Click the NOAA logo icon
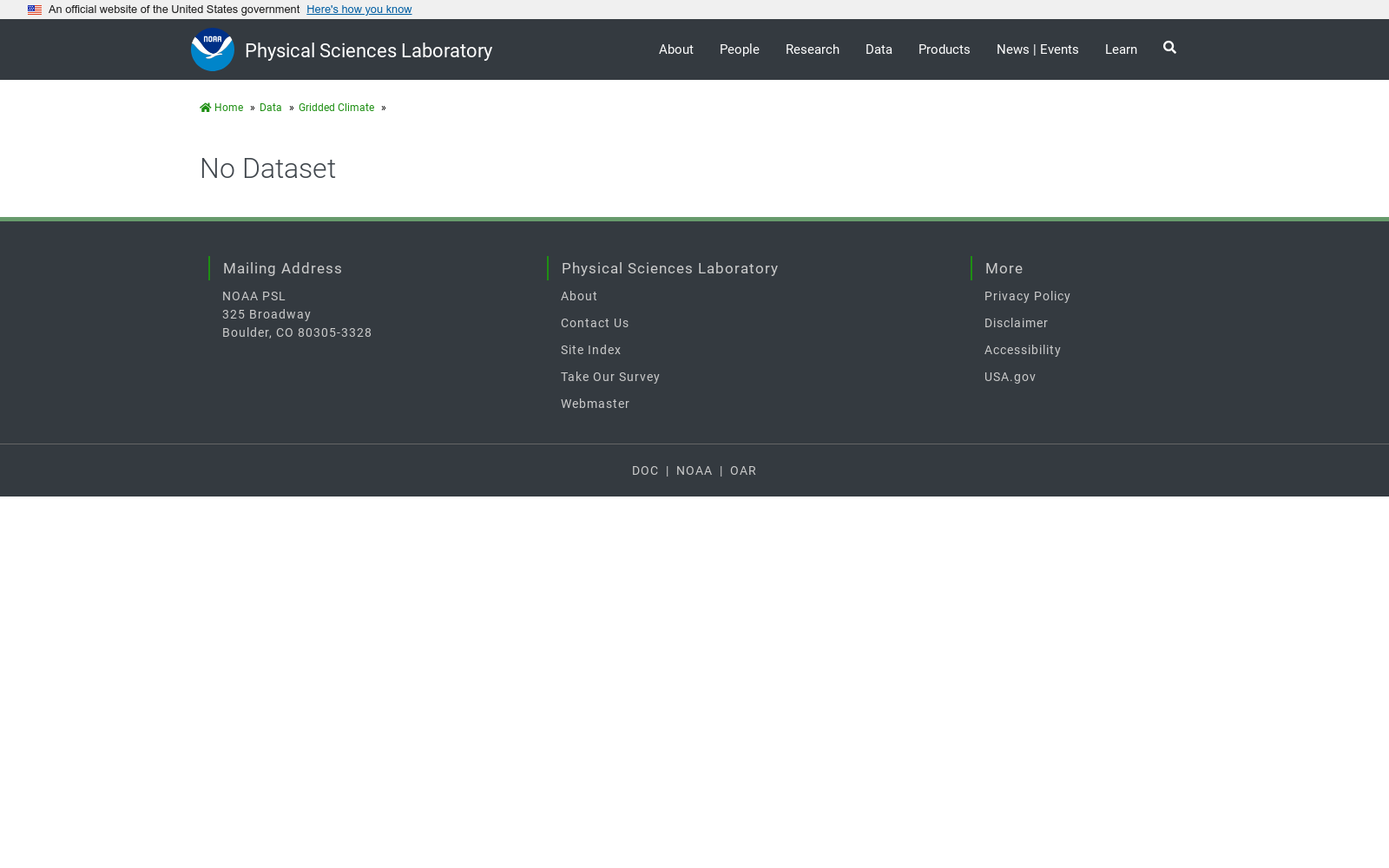The image size is (1389, 868). pyautogui.click(x=213, y=49)
